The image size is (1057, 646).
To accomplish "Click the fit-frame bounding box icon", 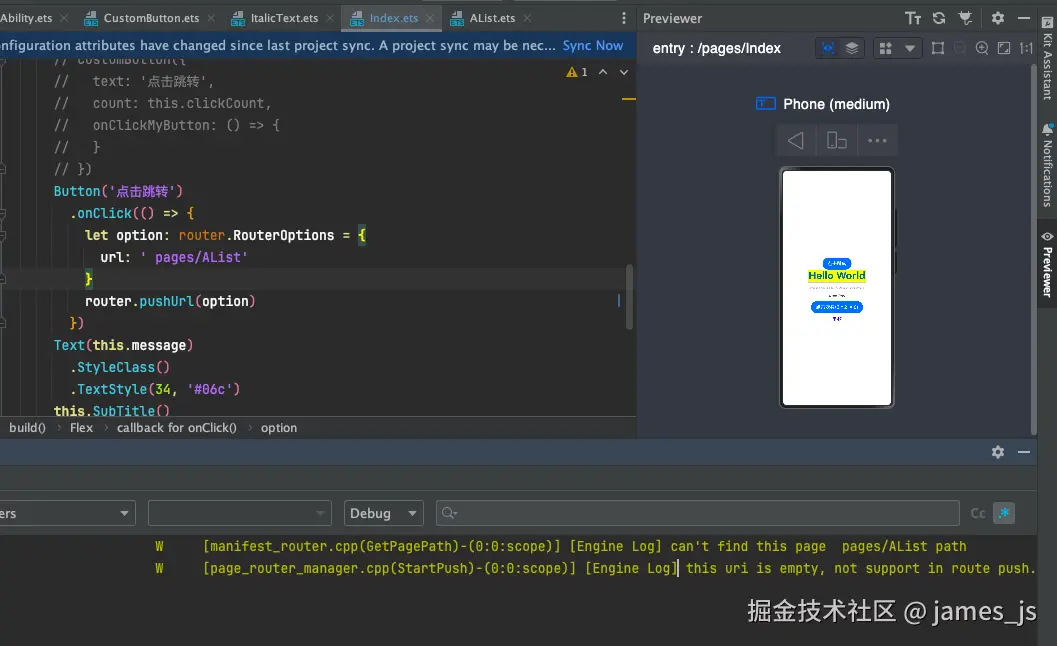I will [938, 48].
